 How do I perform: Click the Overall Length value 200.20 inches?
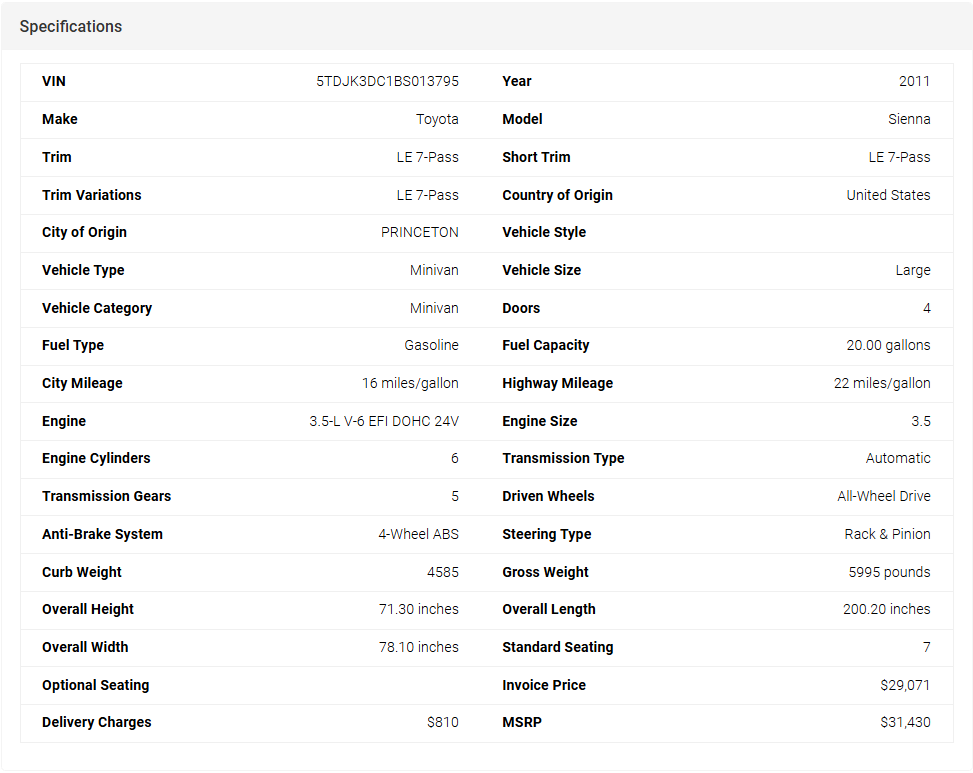point(886,610)
